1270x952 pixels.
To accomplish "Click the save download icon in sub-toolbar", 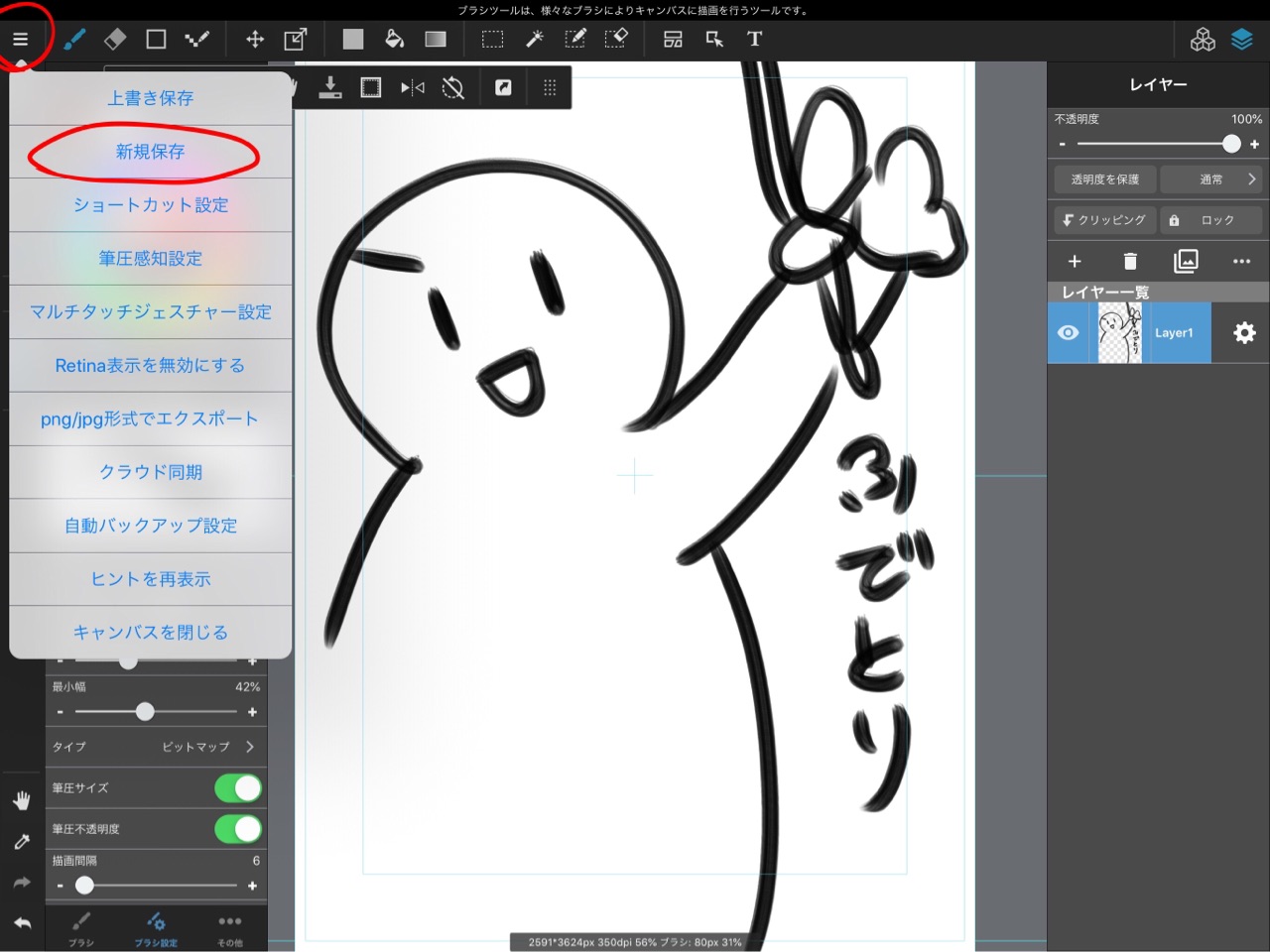I will (330, 88).
